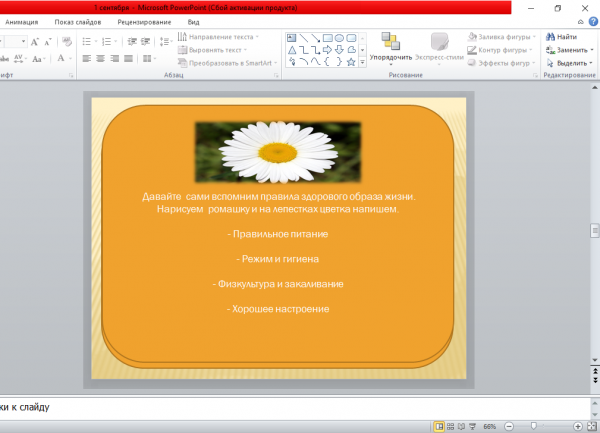Click the zoom in plus button
This screenshot has height=433, width=600.
click(x=578, y=425)
